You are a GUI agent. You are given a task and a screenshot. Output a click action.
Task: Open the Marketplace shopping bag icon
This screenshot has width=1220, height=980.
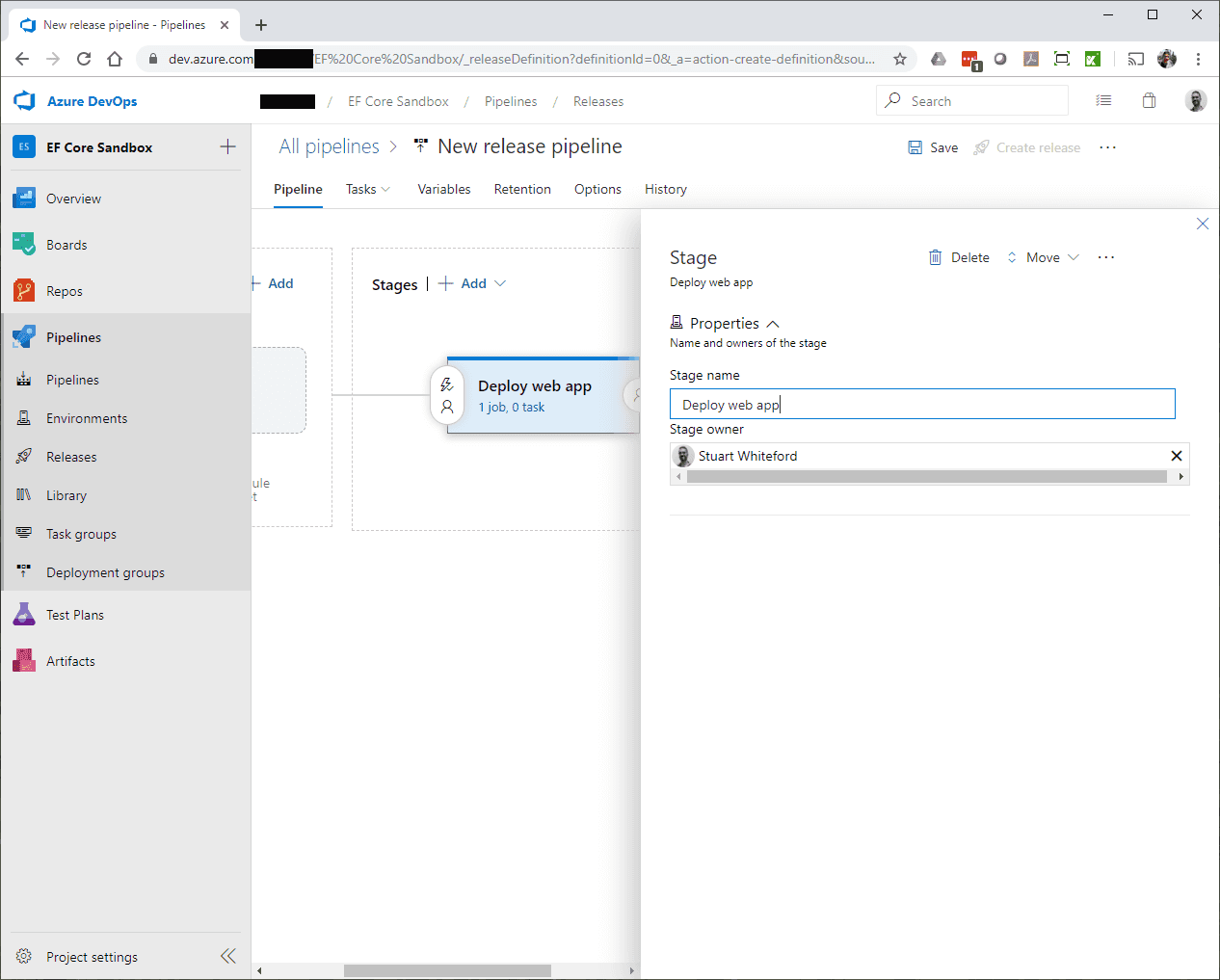pos(1149,101)
